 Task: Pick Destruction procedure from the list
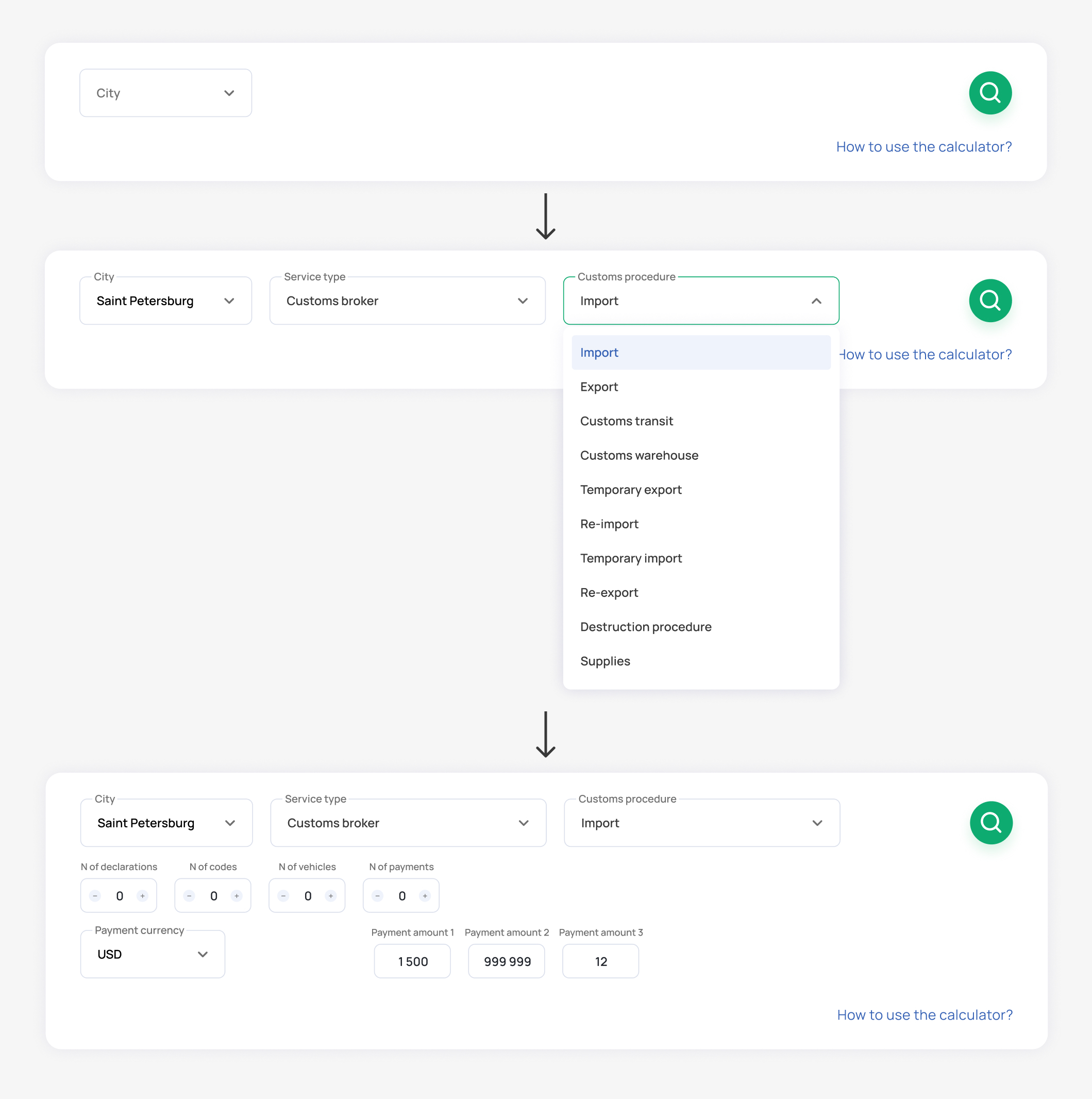coord(646,627)
